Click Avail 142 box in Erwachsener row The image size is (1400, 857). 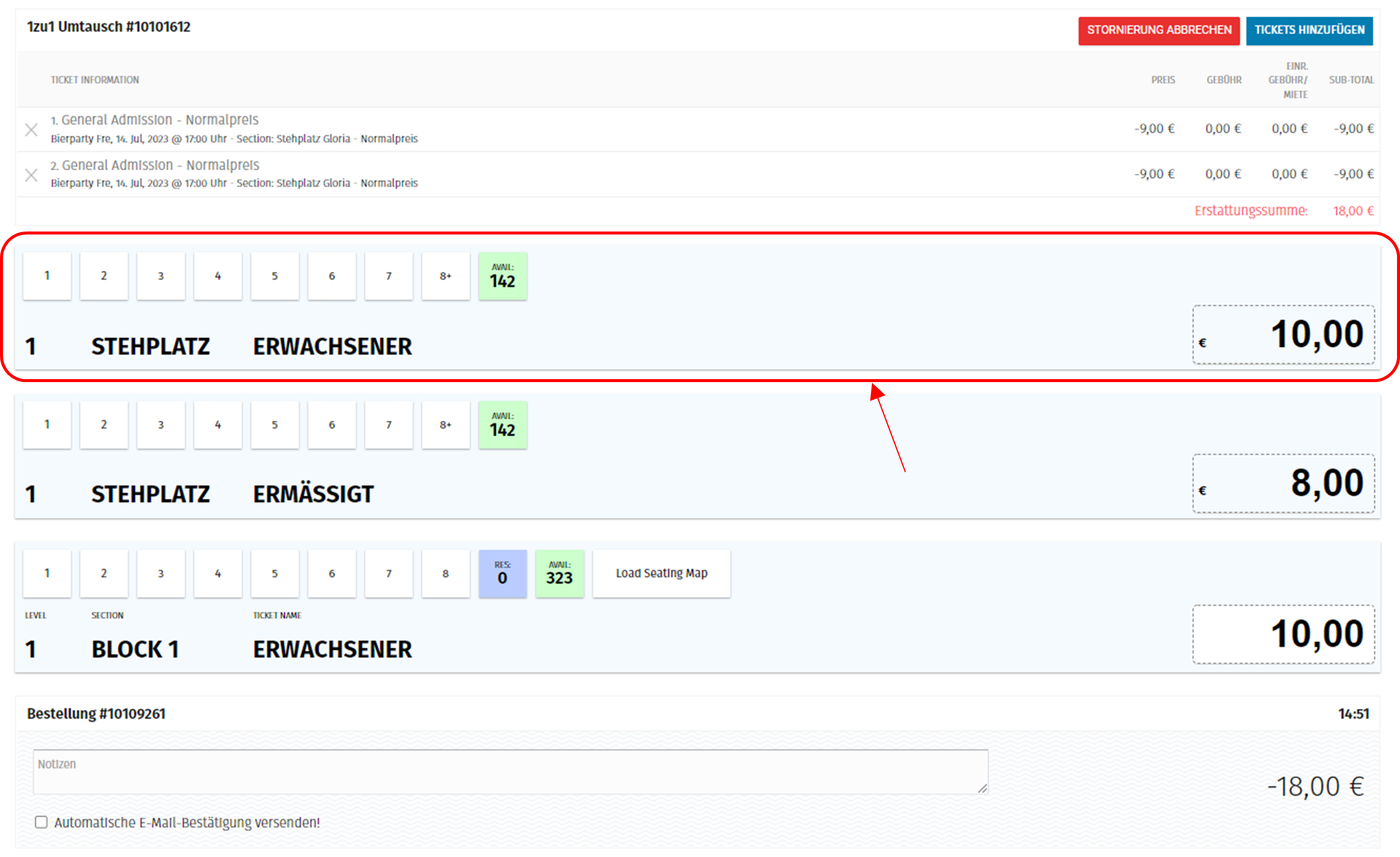pos(502,276)
